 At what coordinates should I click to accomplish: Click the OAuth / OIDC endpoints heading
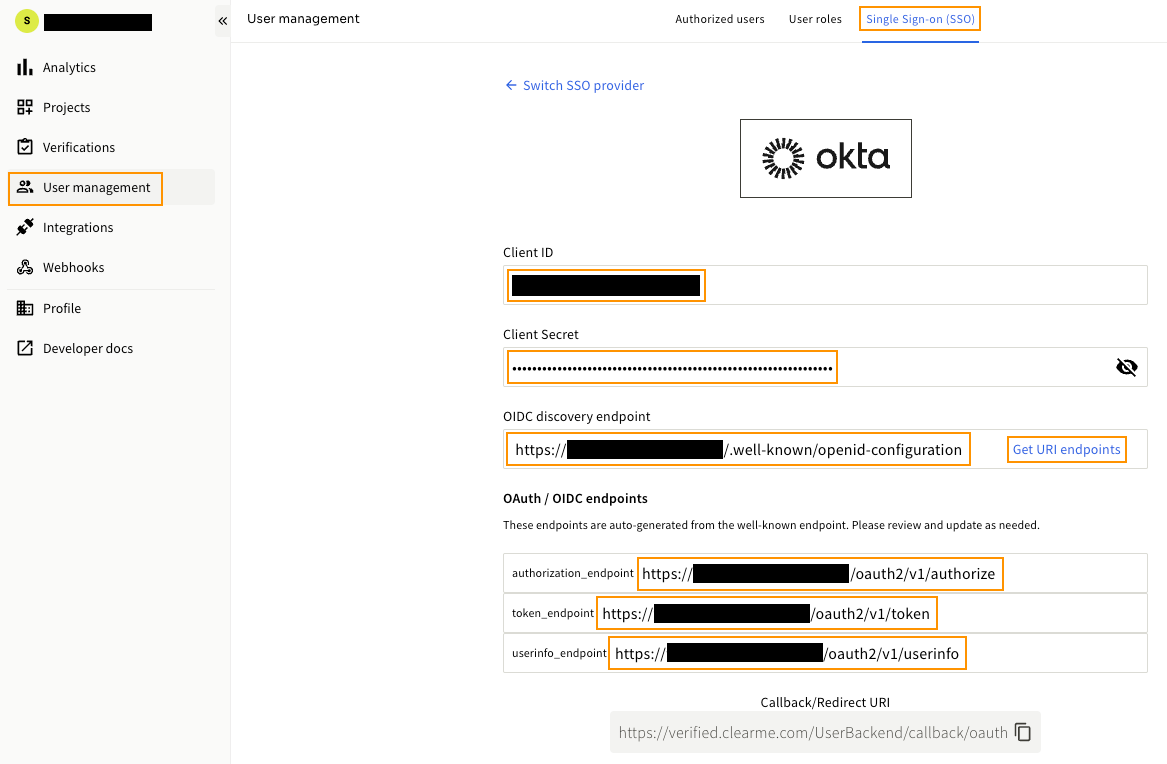pyautogui.click(x=575, y=498)
